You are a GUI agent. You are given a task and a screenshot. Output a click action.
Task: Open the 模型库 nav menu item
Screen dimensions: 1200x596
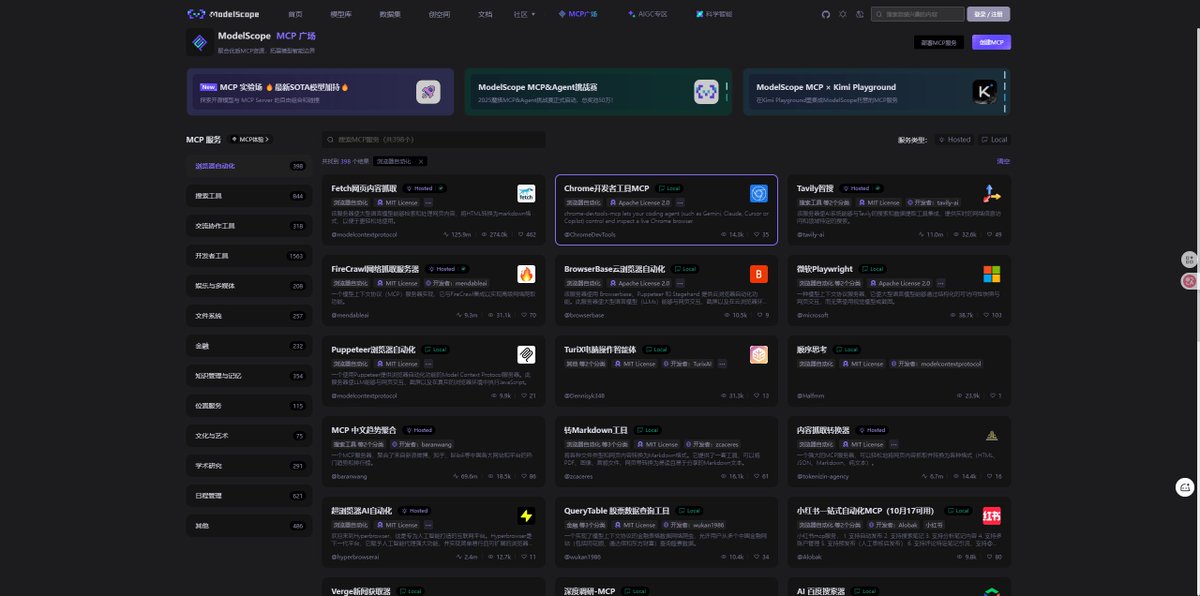tap(341, 14)
